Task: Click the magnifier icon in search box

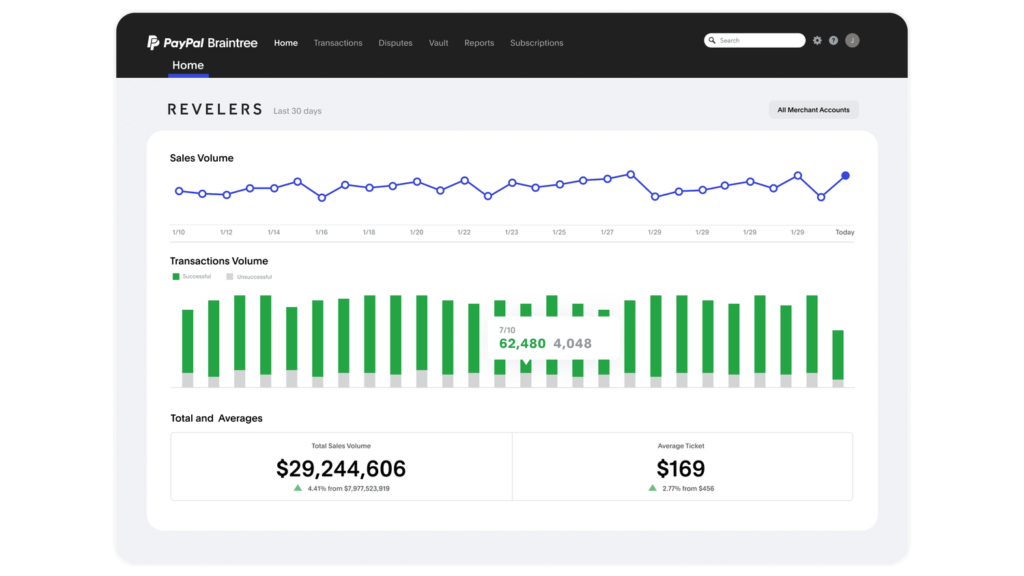Action: click(712, 41)
